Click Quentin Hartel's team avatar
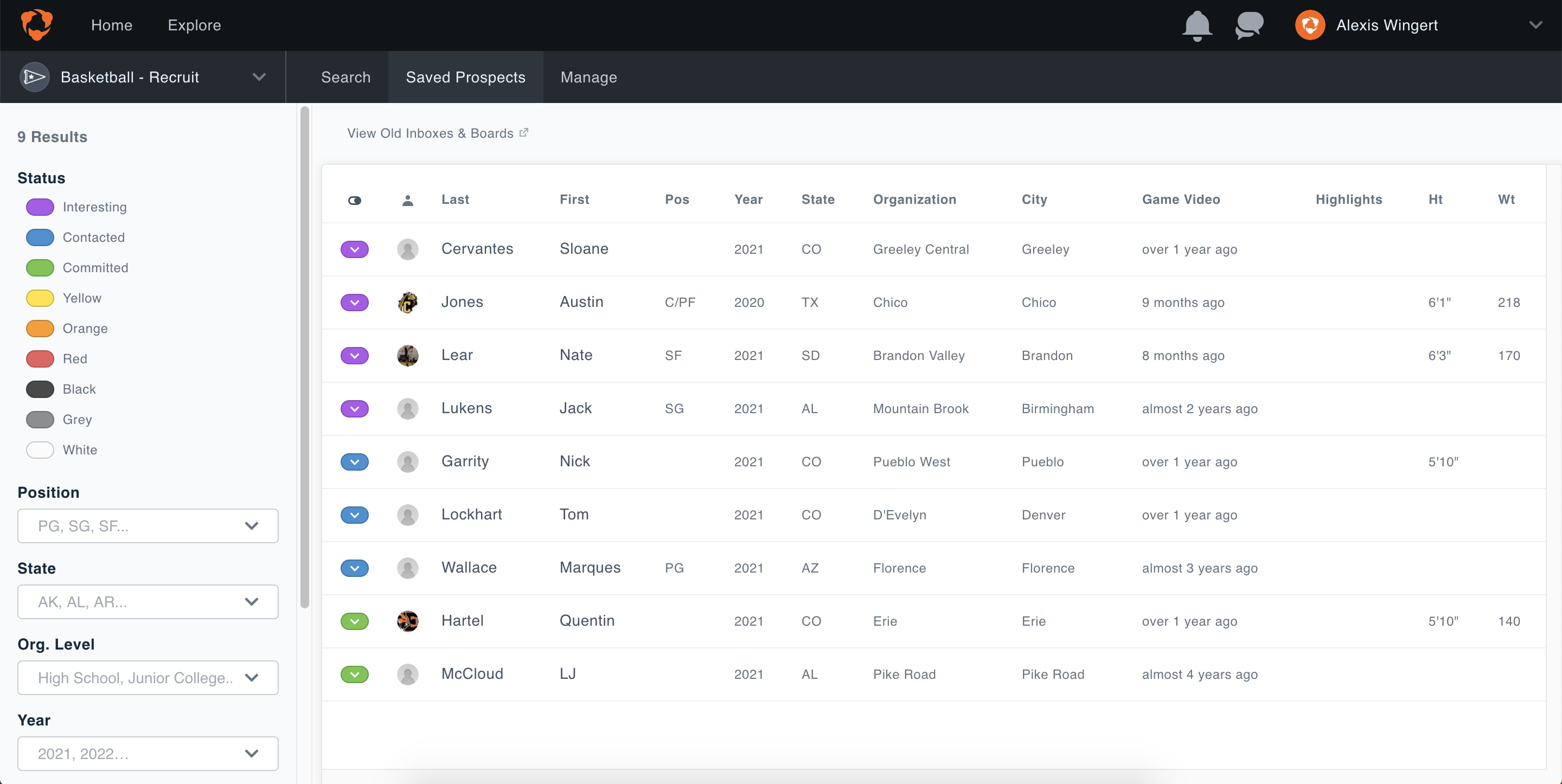Image resolution: width=1562 pixels, height=784 pixels. (407, 621)
